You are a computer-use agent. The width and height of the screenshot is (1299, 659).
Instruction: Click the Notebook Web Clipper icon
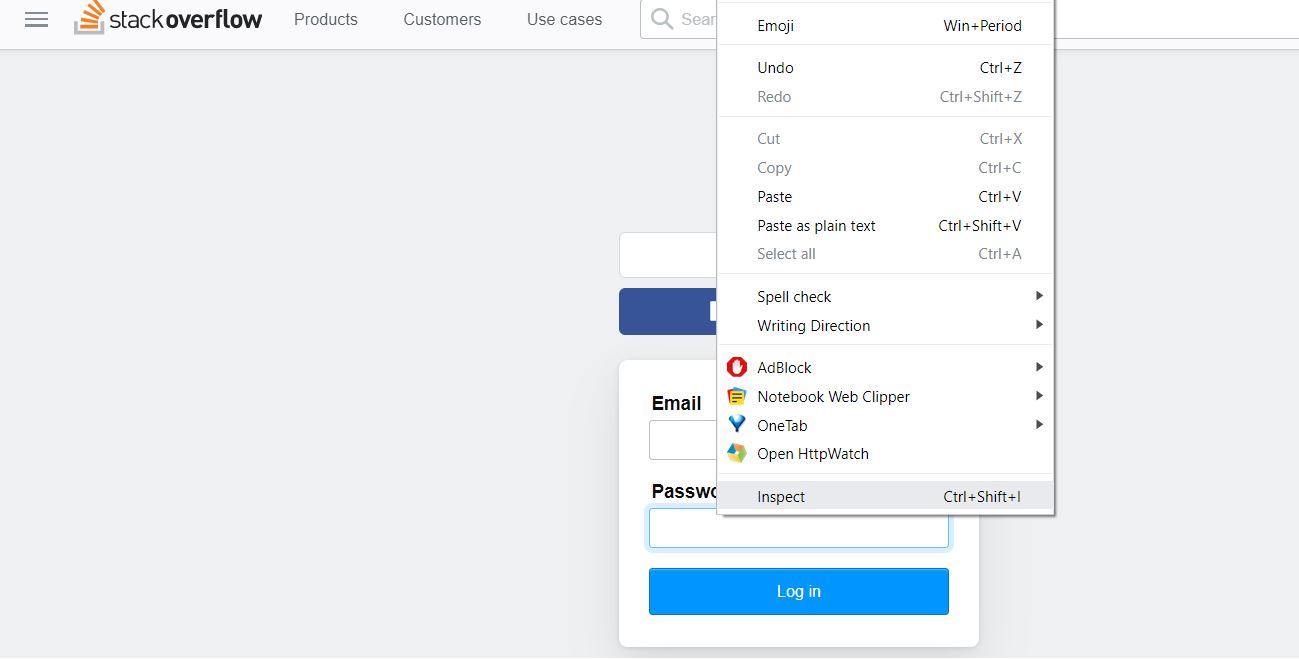737,396
